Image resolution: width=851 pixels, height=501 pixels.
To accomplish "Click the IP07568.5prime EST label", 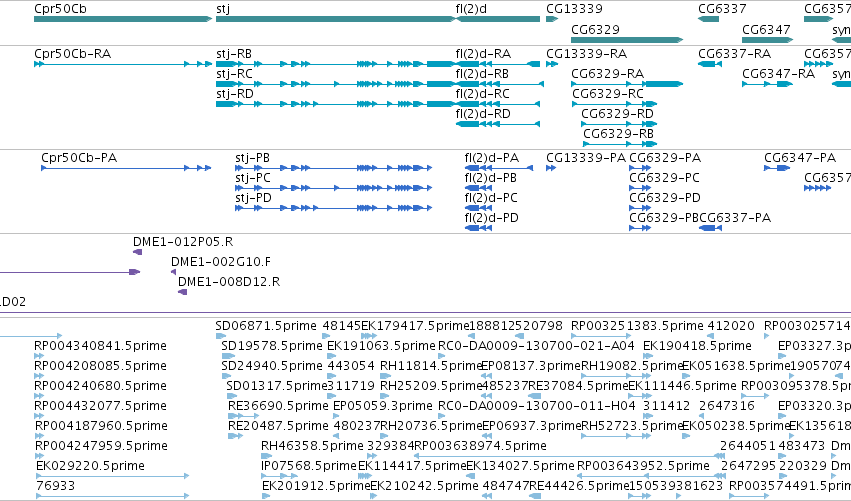I will click(309, 466).
